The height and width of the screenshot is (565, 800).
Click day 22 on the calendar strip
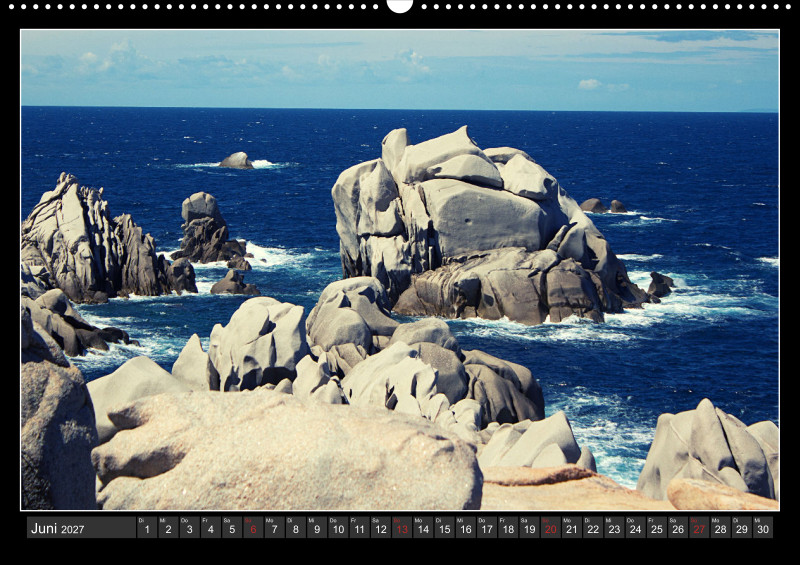pyautogui.click(x=593, y=528)
